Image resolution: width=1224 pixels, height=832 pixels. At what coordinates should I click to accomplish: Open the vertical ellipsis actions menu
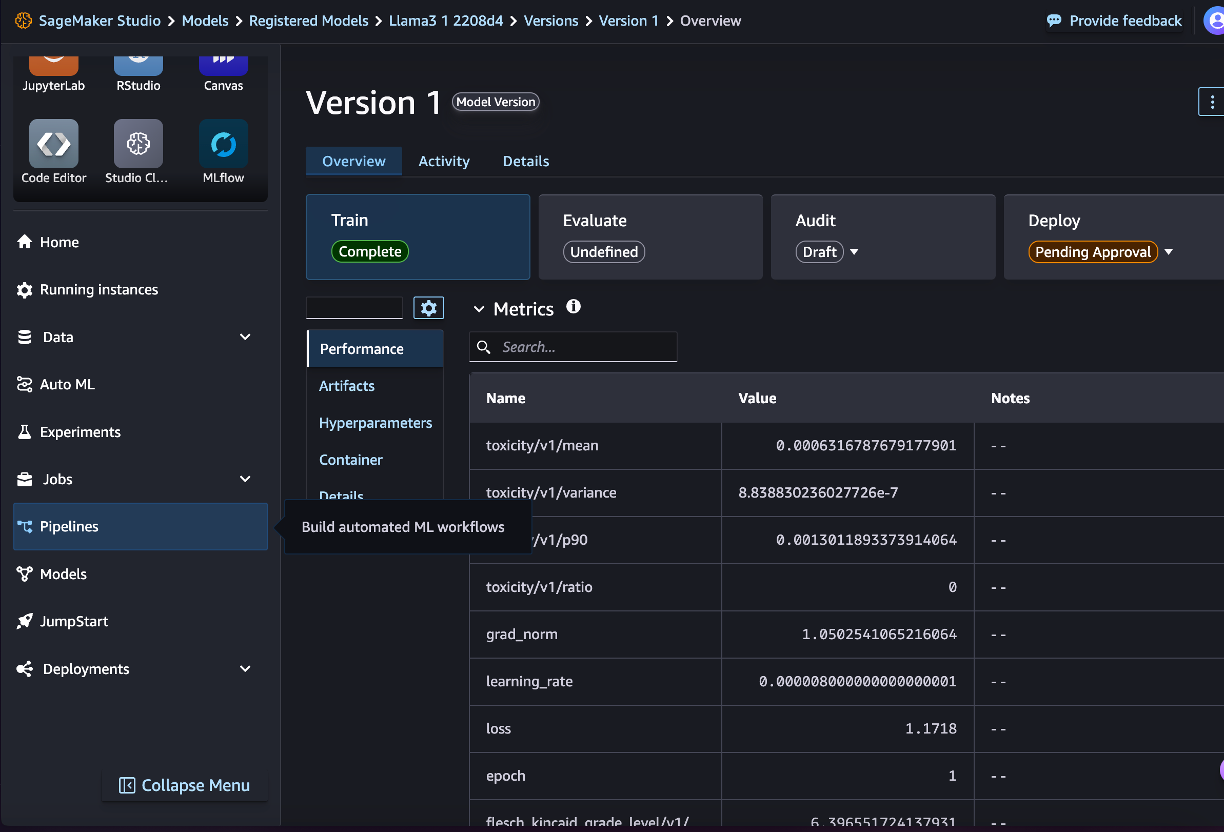1211,101
